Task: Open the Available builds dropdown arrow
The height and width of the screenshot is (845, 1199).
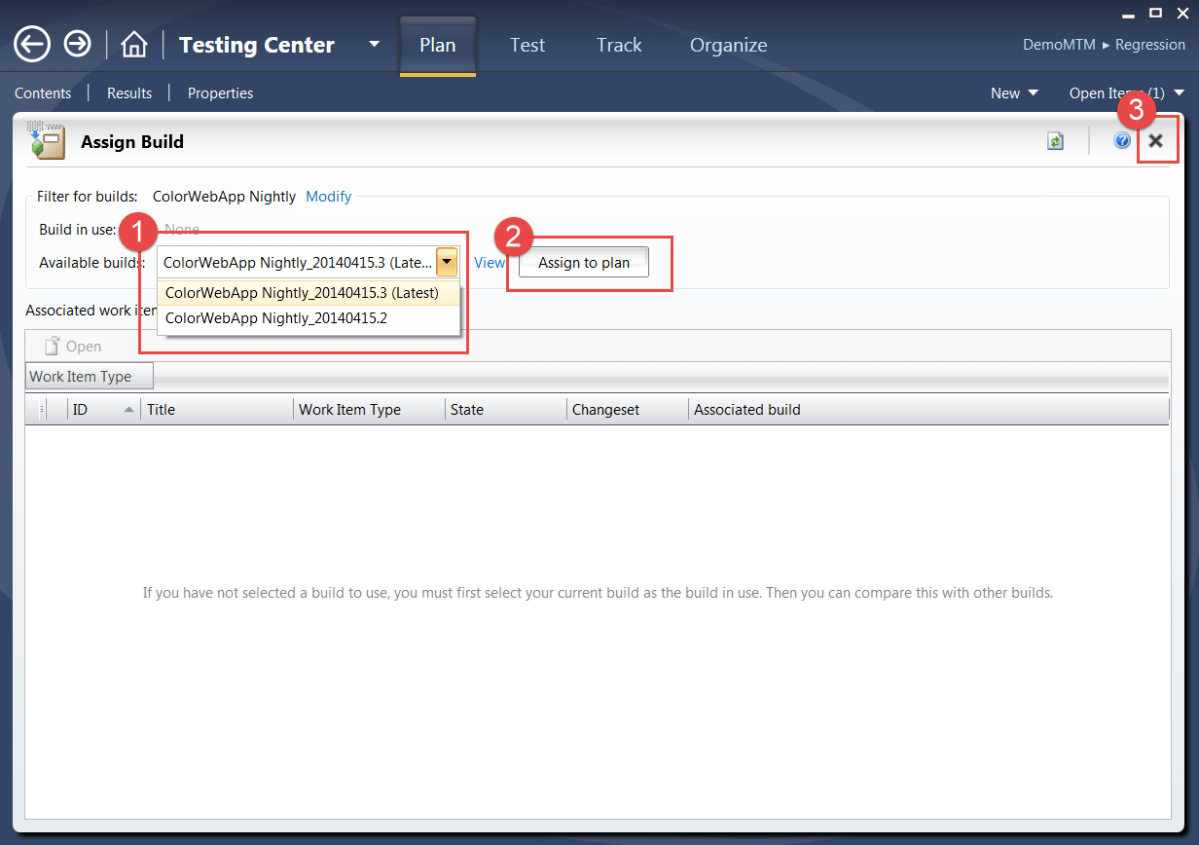Action: pos(447,262)
